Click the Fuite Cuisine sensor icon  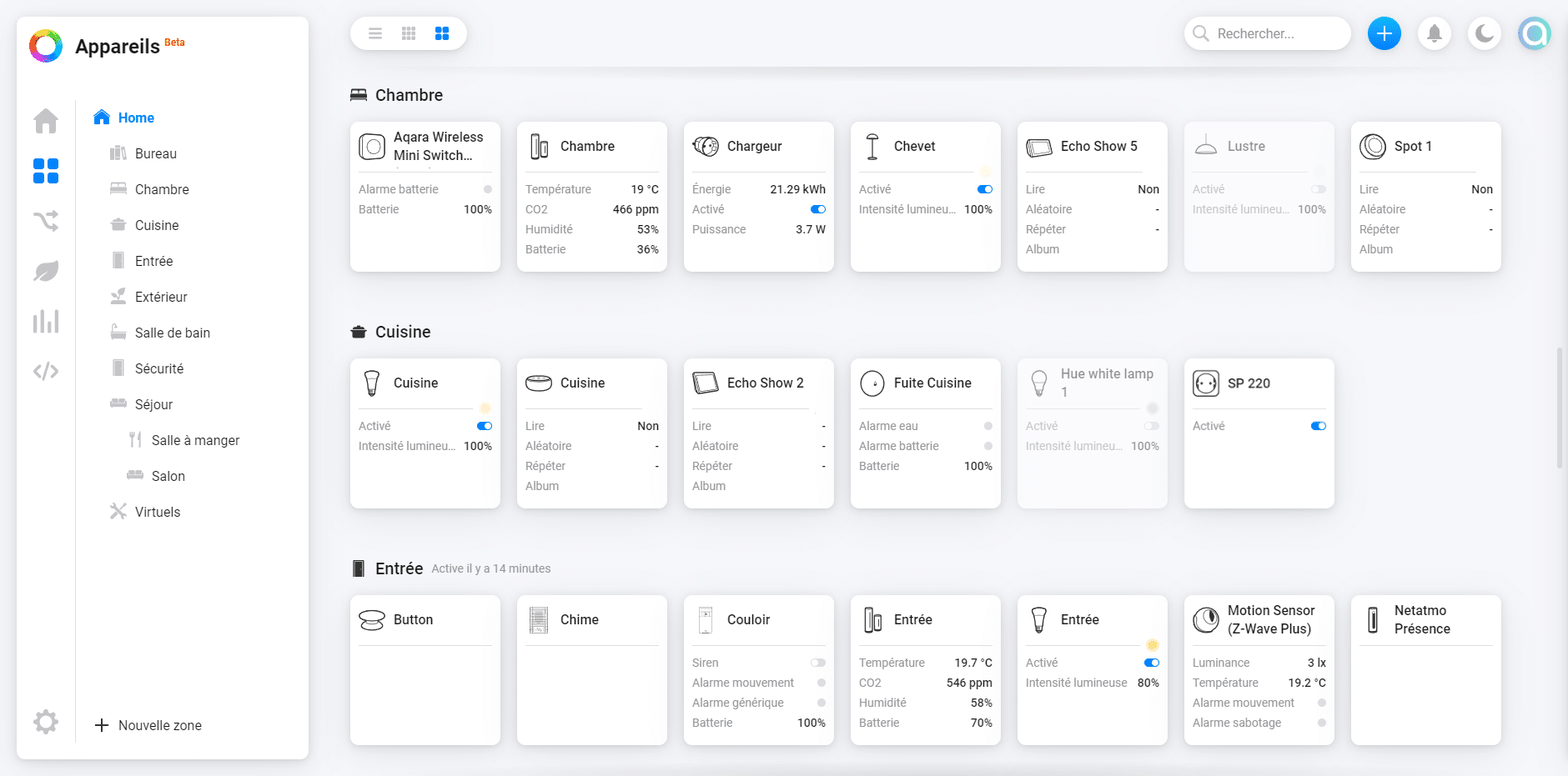click(x=872, y=383)
